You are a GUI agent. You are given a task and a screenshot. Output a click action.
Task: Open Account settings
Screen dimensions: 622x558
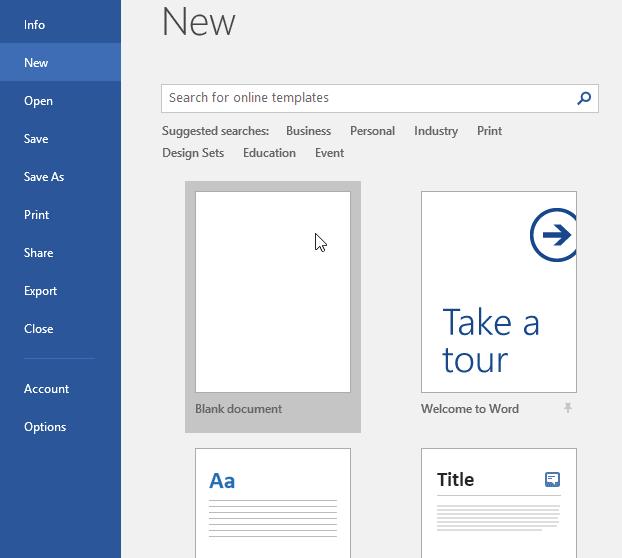[x=60, y=389]
